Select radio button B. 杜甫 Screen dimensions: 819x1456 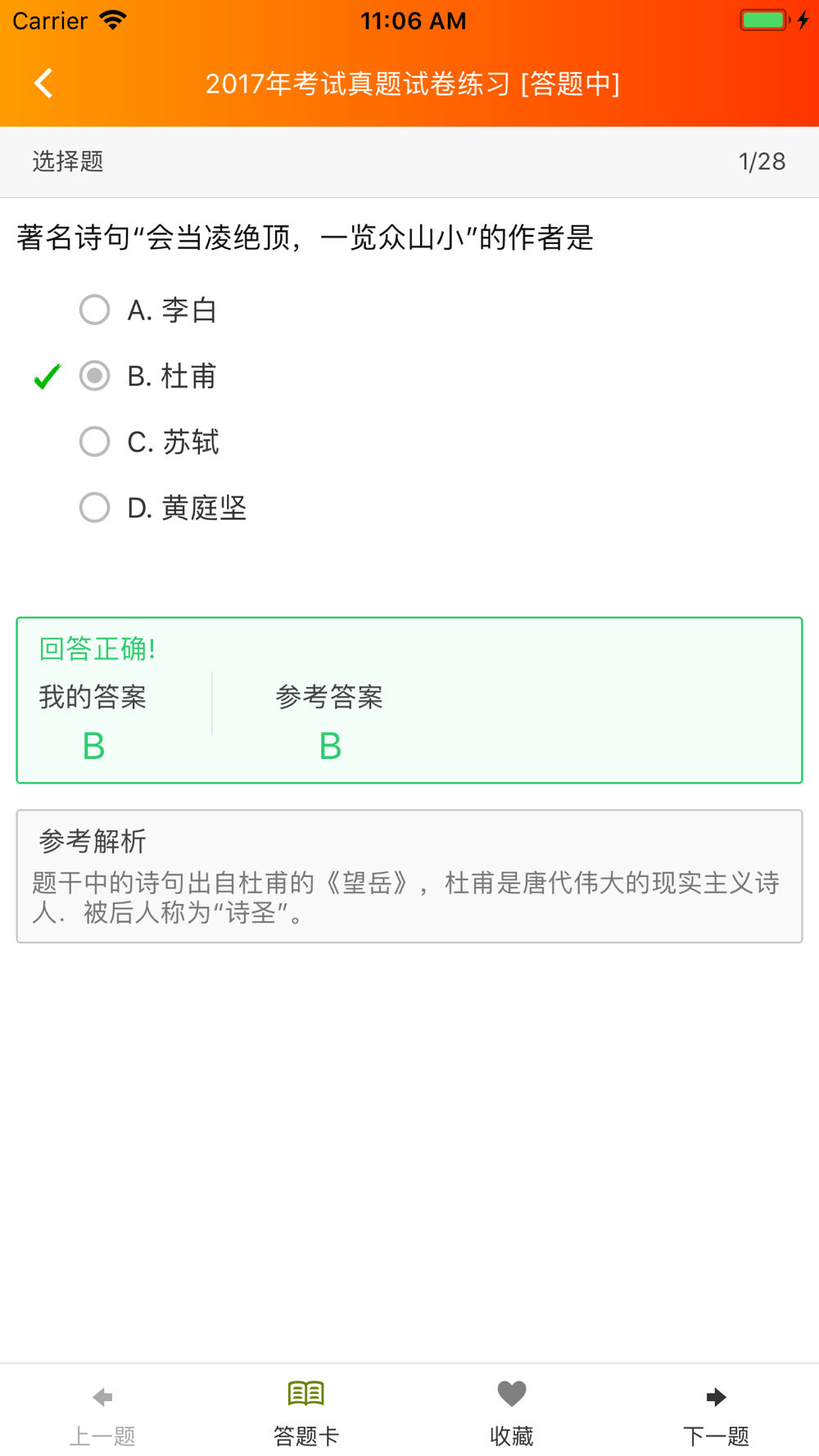point(95,376)
